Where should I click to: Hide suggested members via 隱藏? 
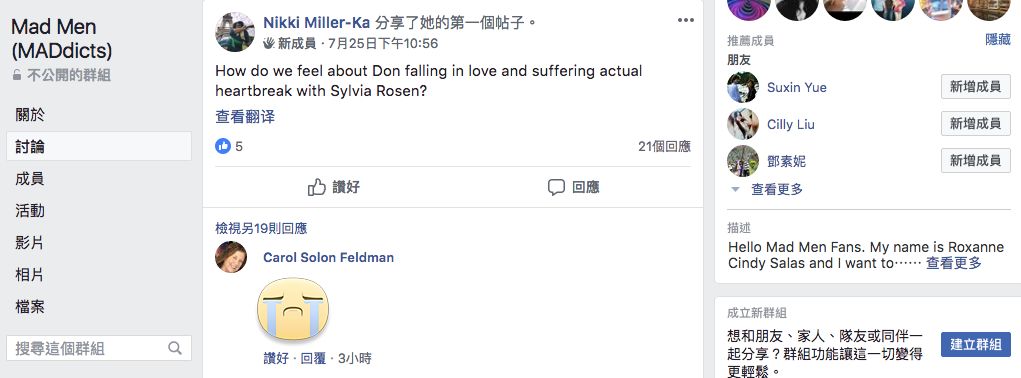tap(998, 40)
